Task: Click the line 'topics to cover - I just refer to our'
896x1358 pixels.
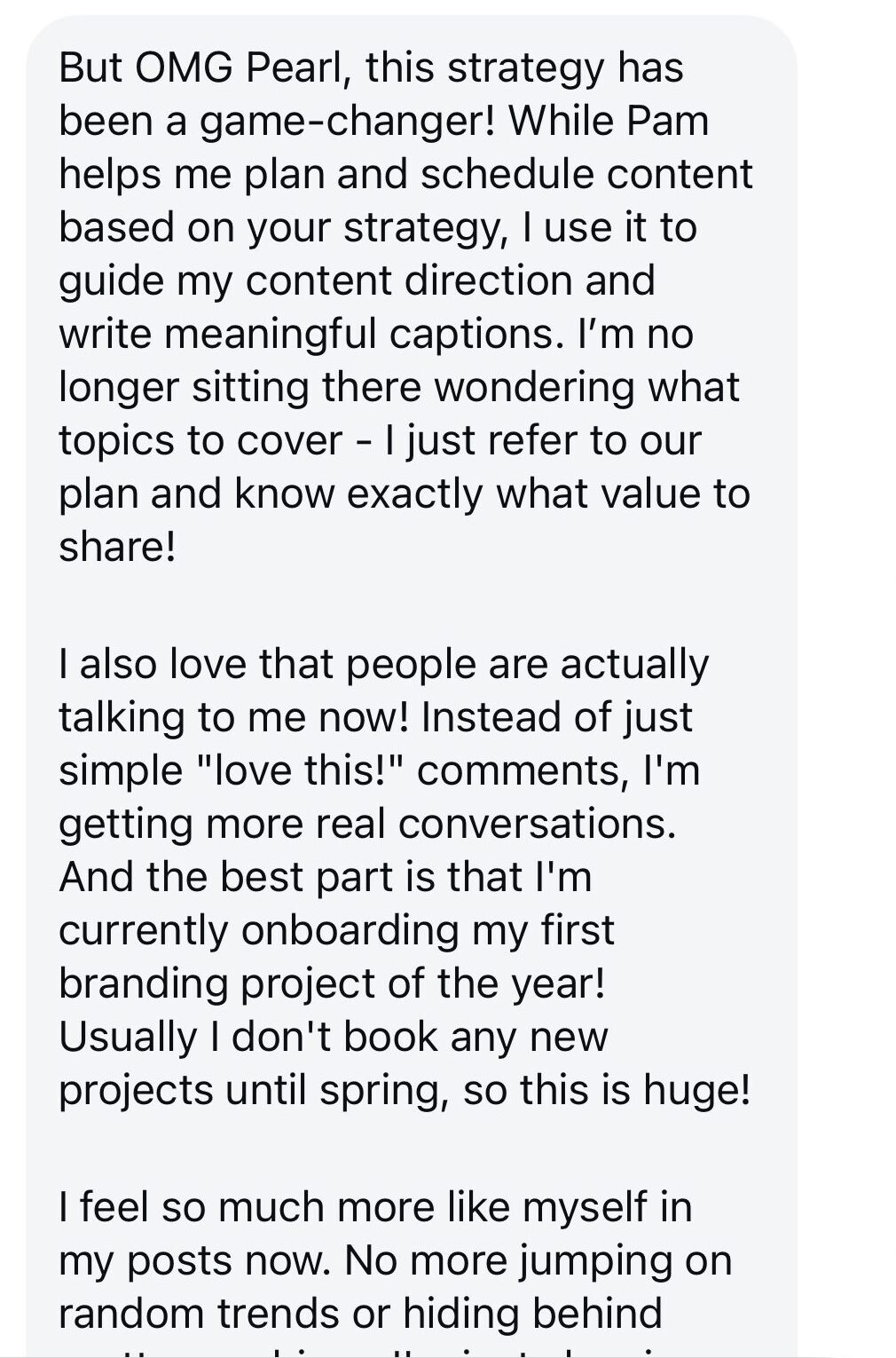Action: (x=380, y=440)
